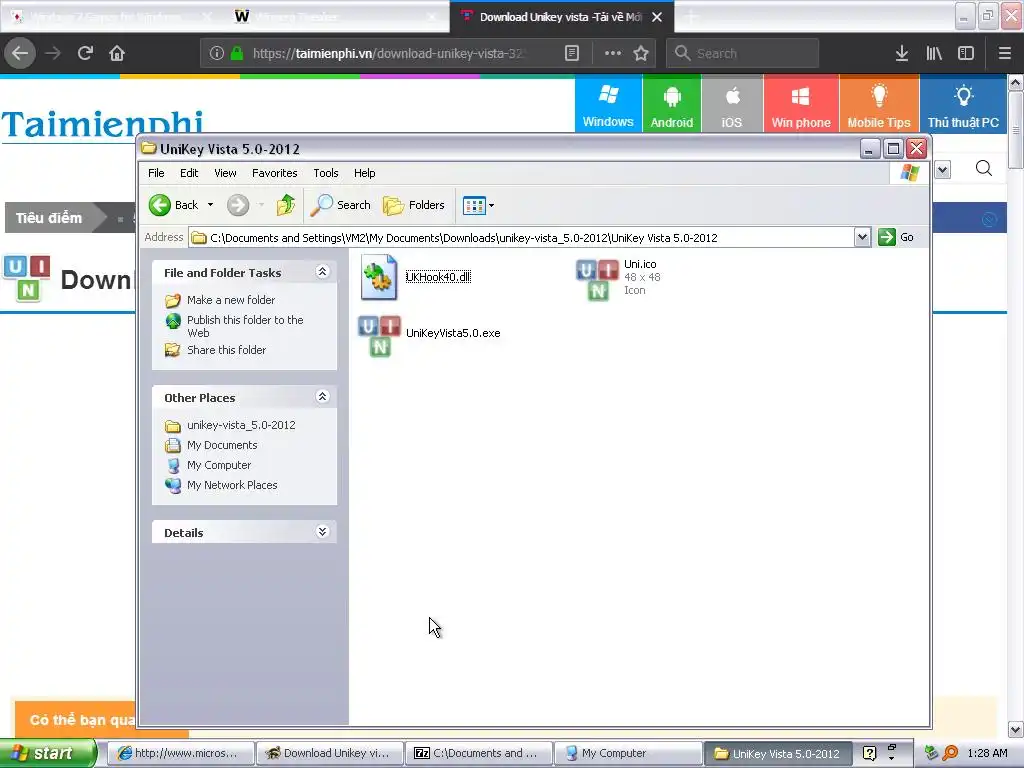
Task: Go up one folder level icon
Action: (x=285, y=205)
